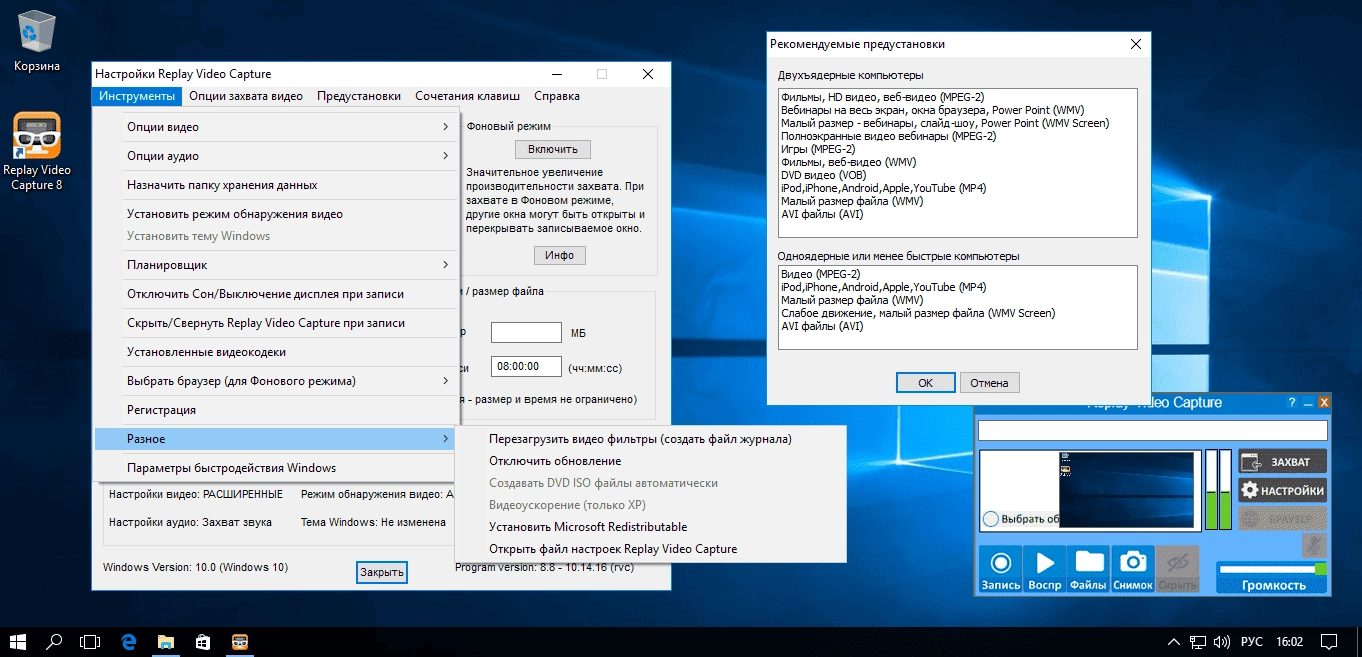The height and width of the screenshot is (657, 1362).
Task: Choose Установленные видеокодеки menu entry
Action: pyautogui.click(x=277, y=352)
